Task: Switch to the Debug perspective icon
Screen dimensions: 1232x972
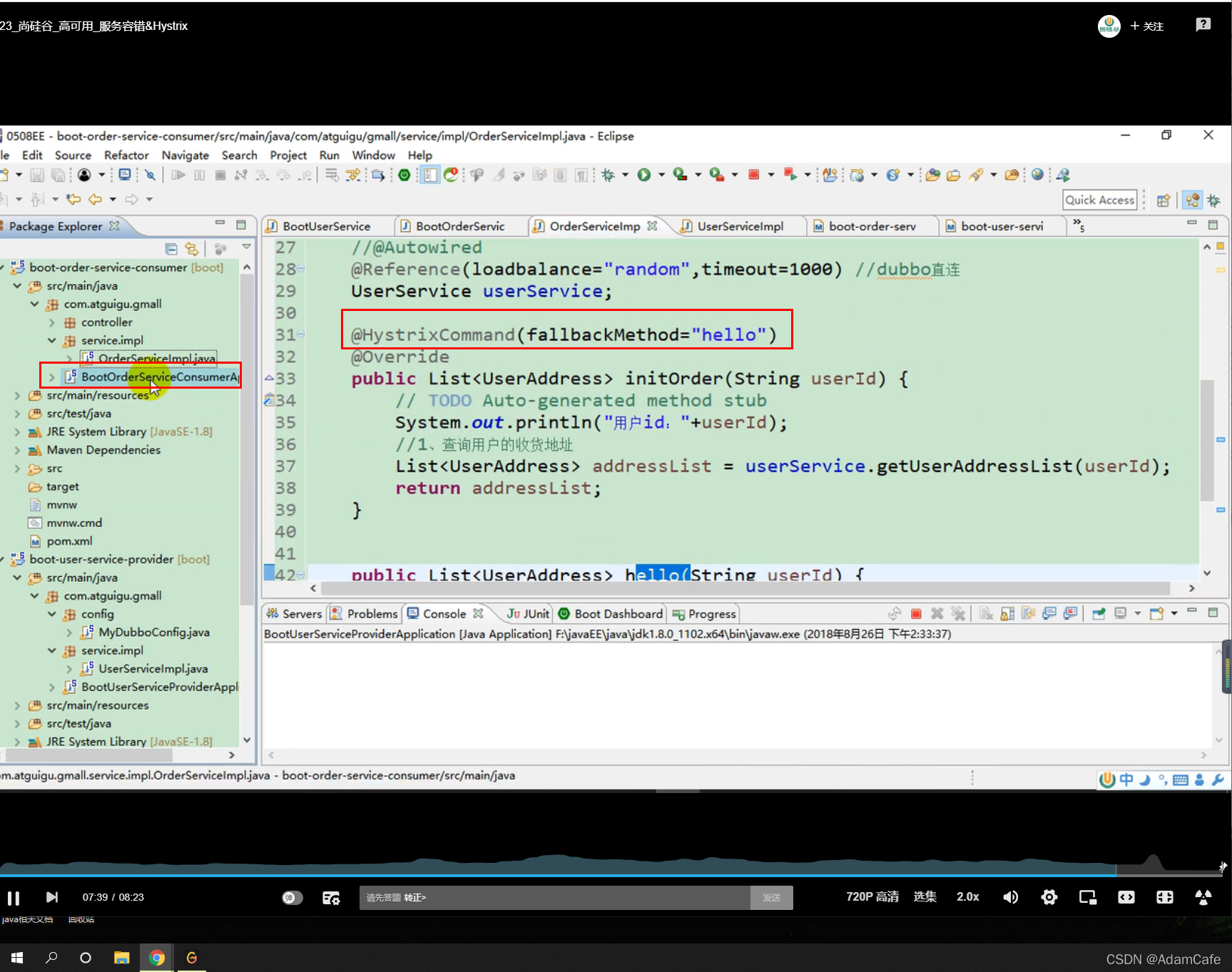Action: click(1213, 200)
